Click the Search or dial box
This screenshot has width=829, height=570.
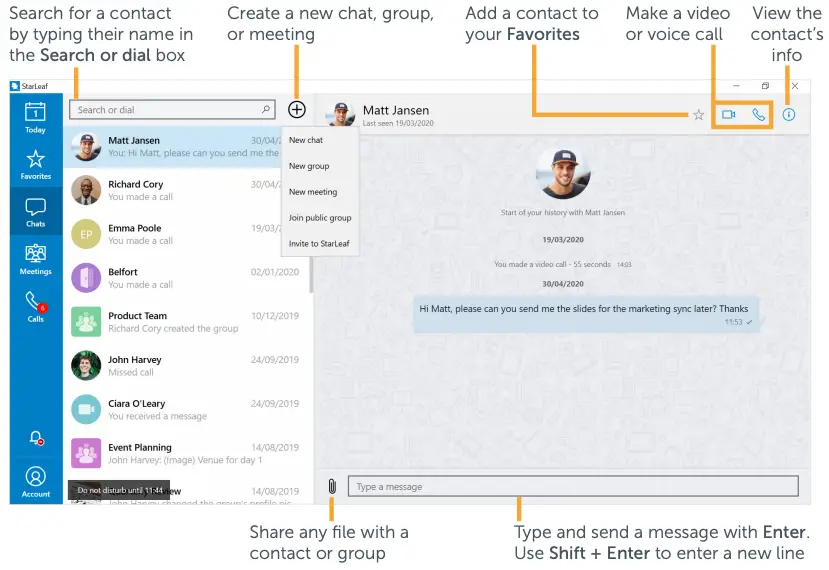pos(172,109)
